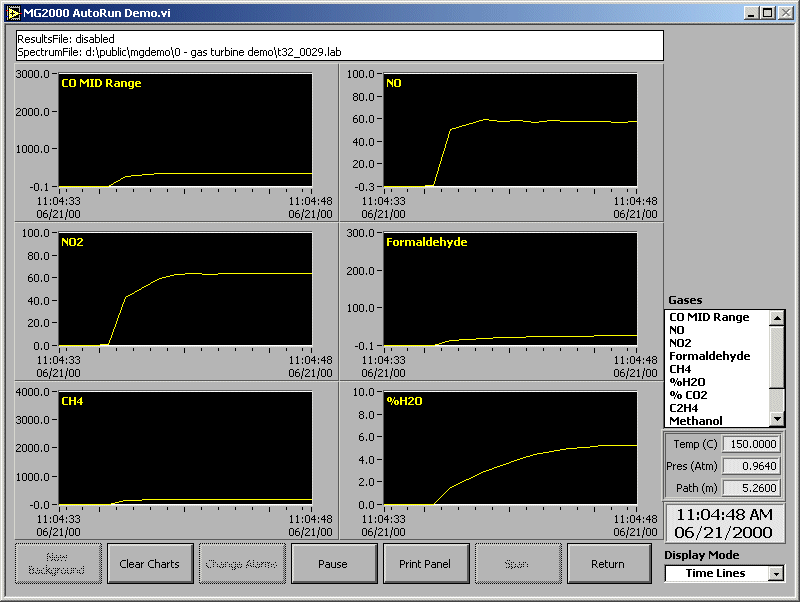Click the disabled New Background button
The height and width of the screenshot is (602, 800).
[x=58, y=564]
